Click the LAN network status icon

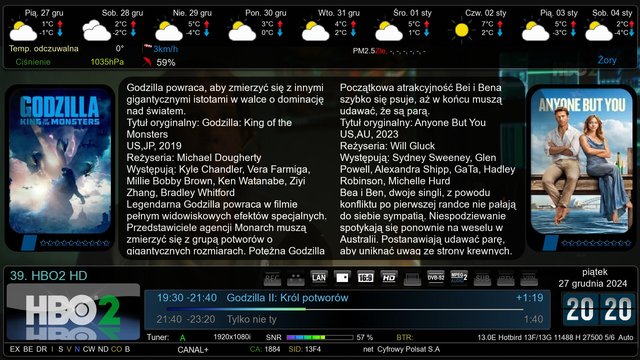[x=319, y=278]
